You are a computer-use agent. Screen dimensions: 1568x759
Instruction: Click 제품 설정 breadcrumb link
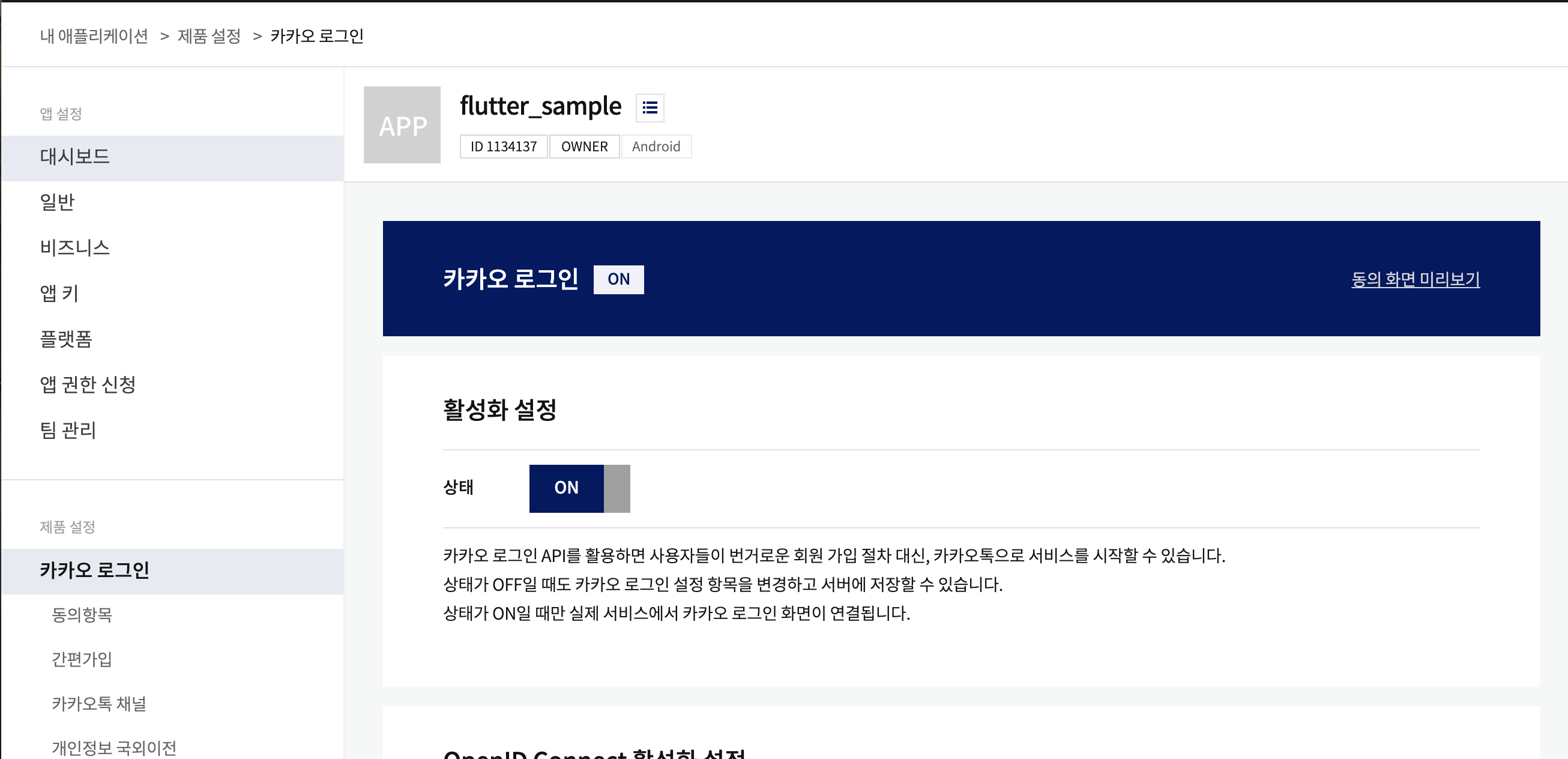(x=209, y=37)
